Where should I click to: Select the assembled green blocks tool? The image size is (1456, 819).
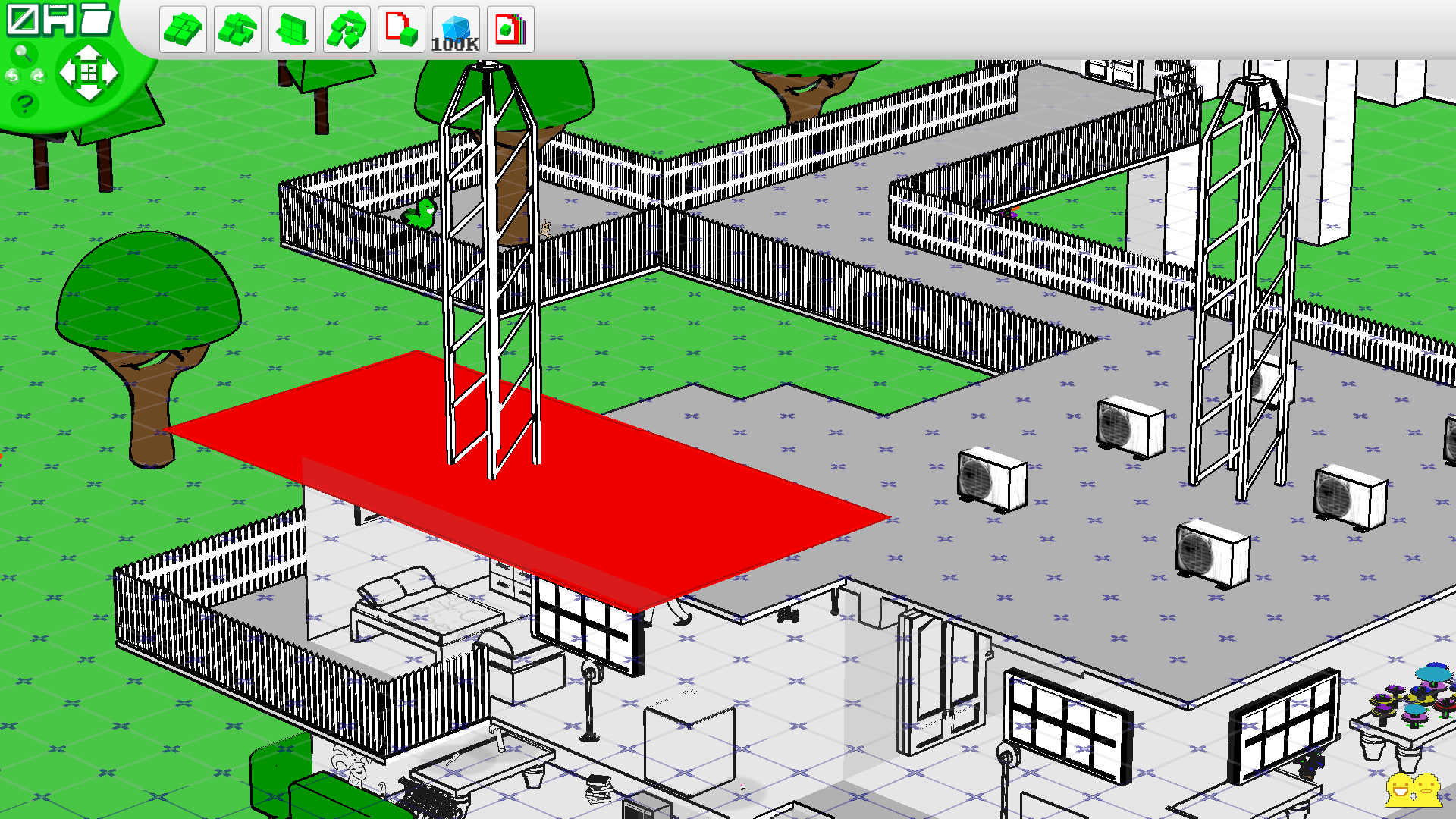coord(183,30)
